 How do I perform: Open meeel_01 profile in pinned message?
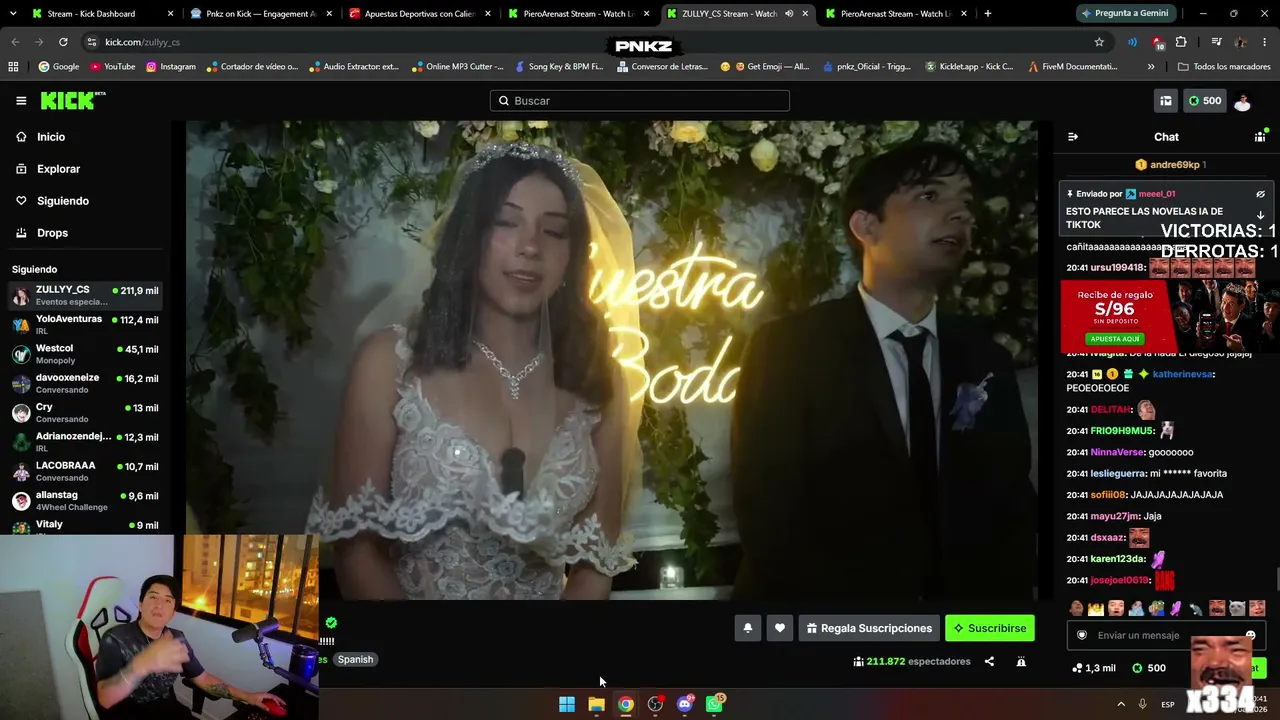[x=1157, y=194]
